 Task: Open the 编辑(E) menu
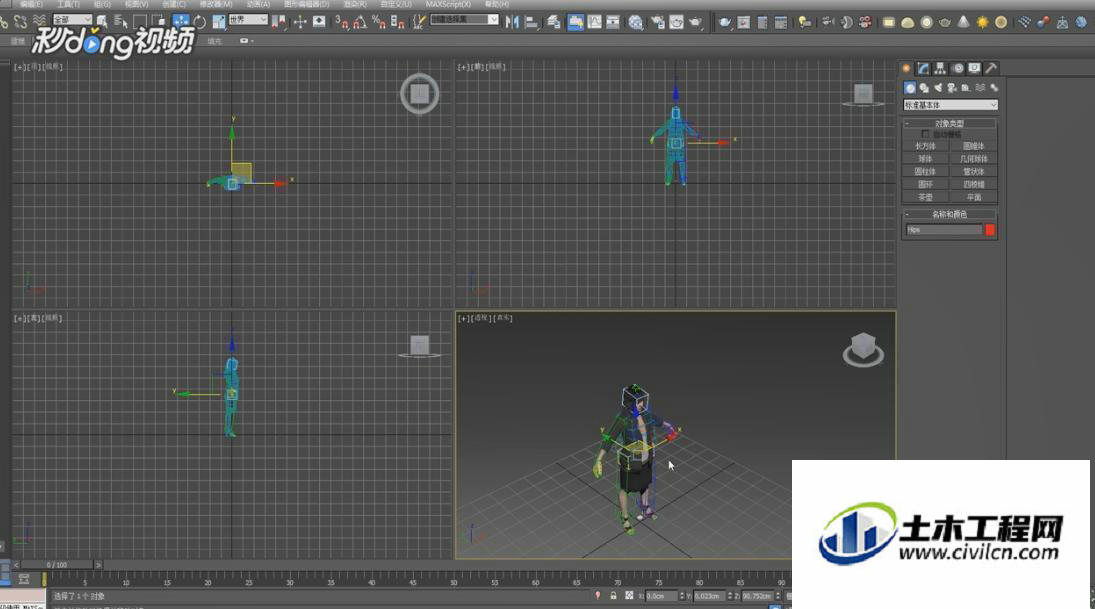coord(31,4)
